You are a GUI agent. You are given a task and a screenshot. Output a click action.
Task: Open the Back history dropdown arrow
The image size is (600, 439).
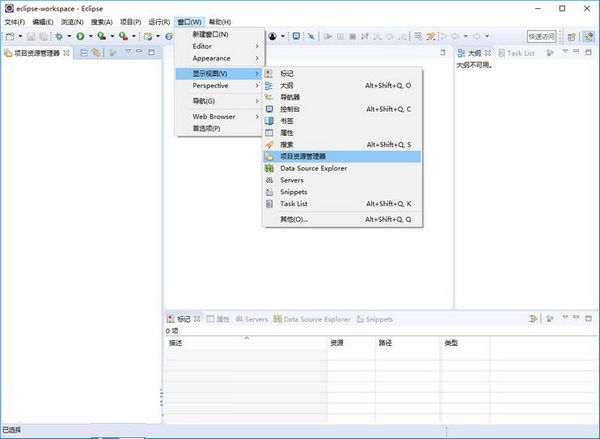[466, 36]
